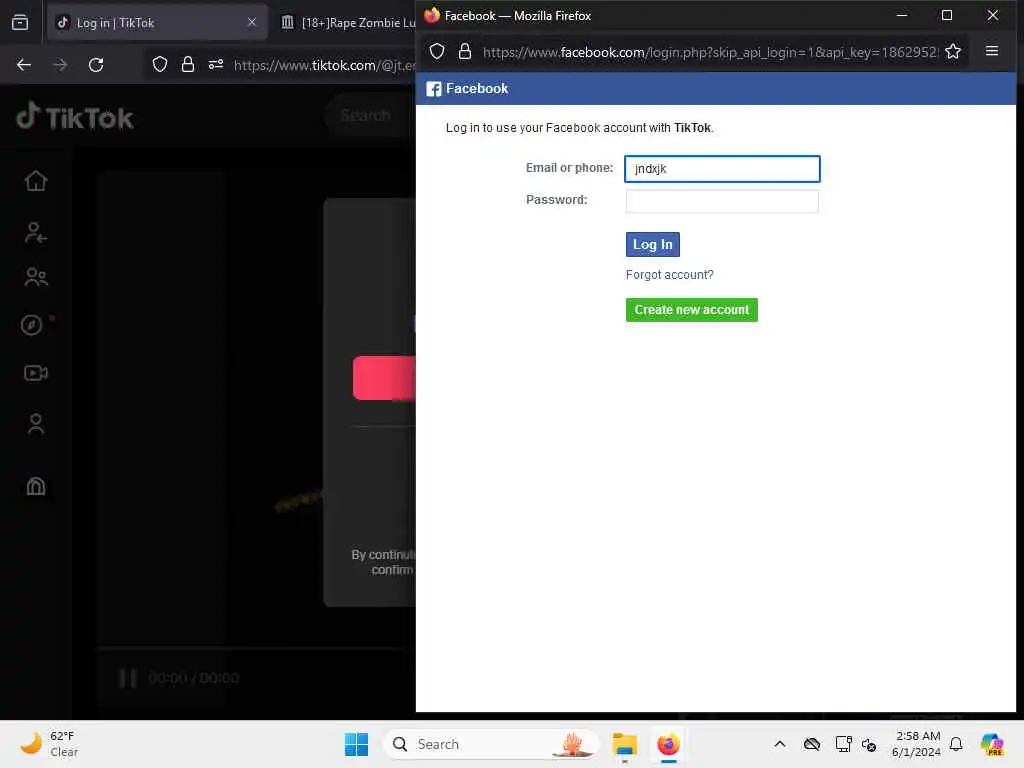Open the clock and date flyout
The image size is (1024, 768).
tap(916, 744)
